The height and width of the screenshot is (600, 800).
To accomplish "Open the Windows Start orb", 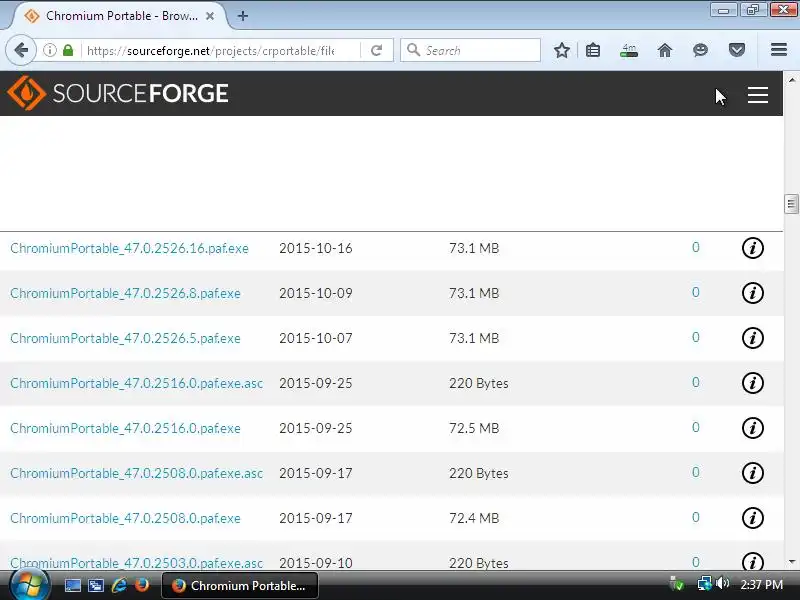I will click(x=29, y=585).
